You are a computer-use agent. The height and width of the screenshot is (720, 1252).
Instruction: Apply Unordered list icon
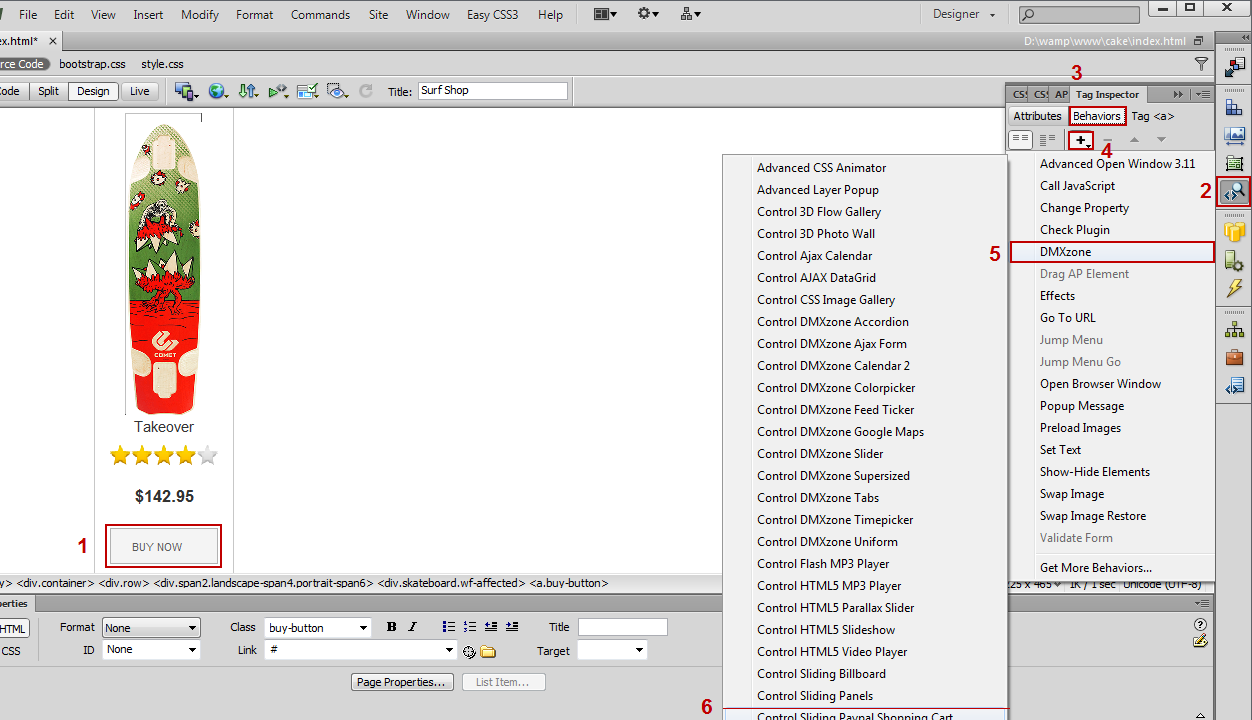pos(449,627)
